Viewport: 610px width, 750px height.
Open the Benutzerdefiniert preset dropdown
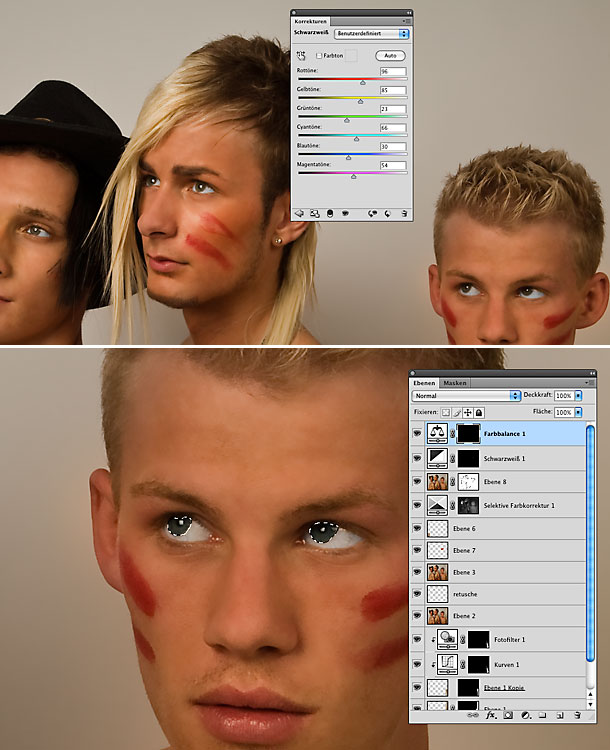[x=371, y=34]
